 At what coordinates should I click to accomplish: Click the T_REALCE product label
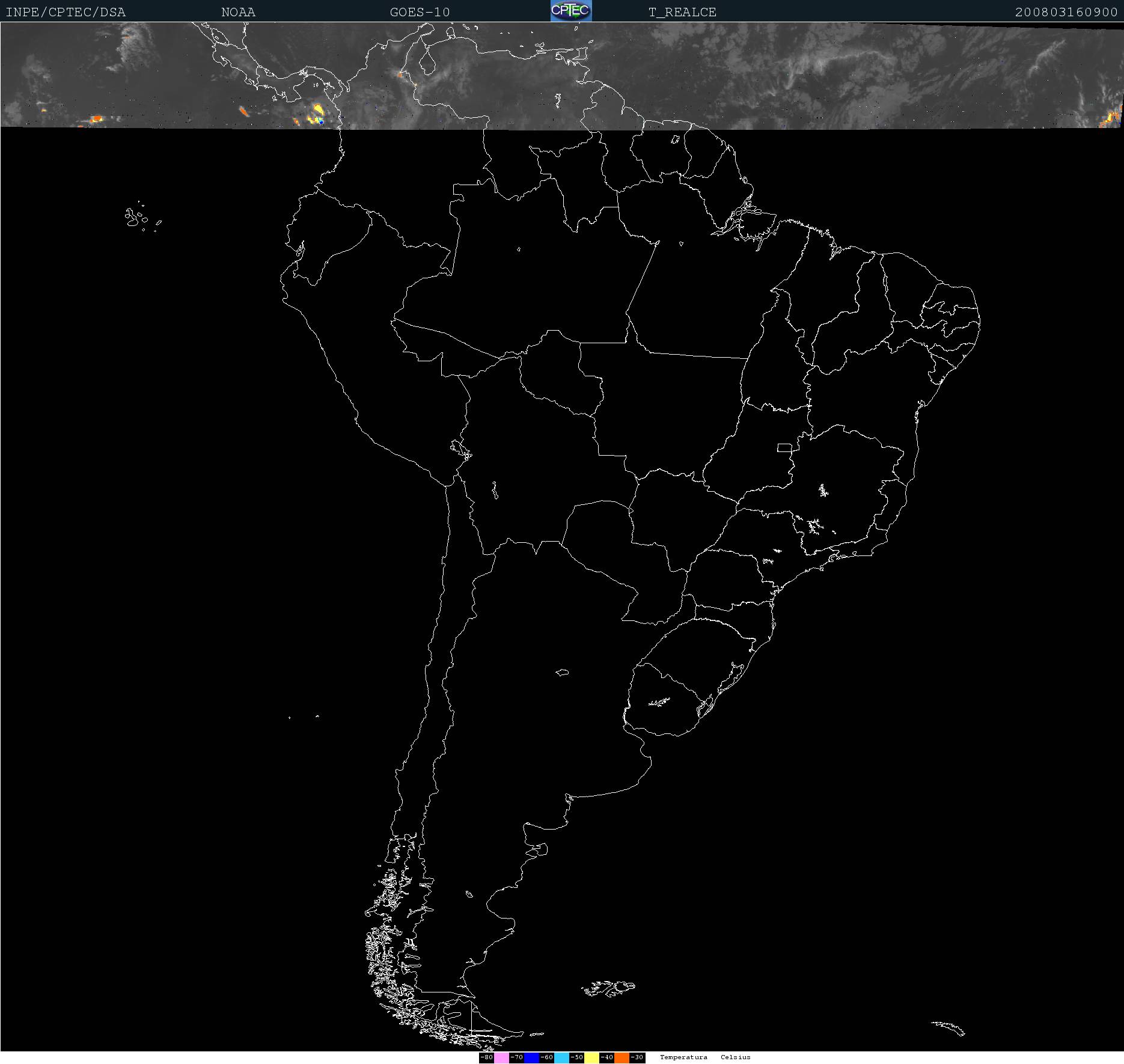point(682,12)
